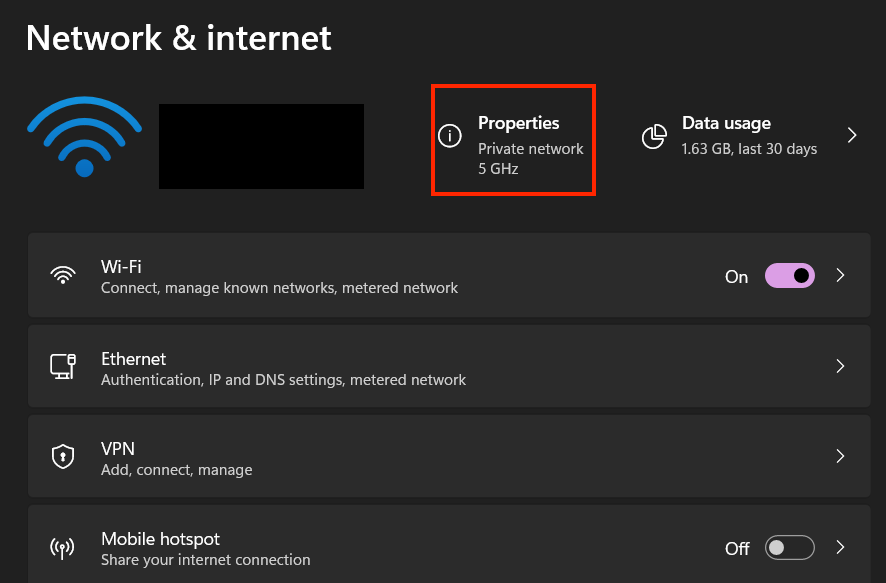This screenshot has width=886, height=583.
Task: Turn off the Wi-Fi toggle switch
Action: [789, 276]
